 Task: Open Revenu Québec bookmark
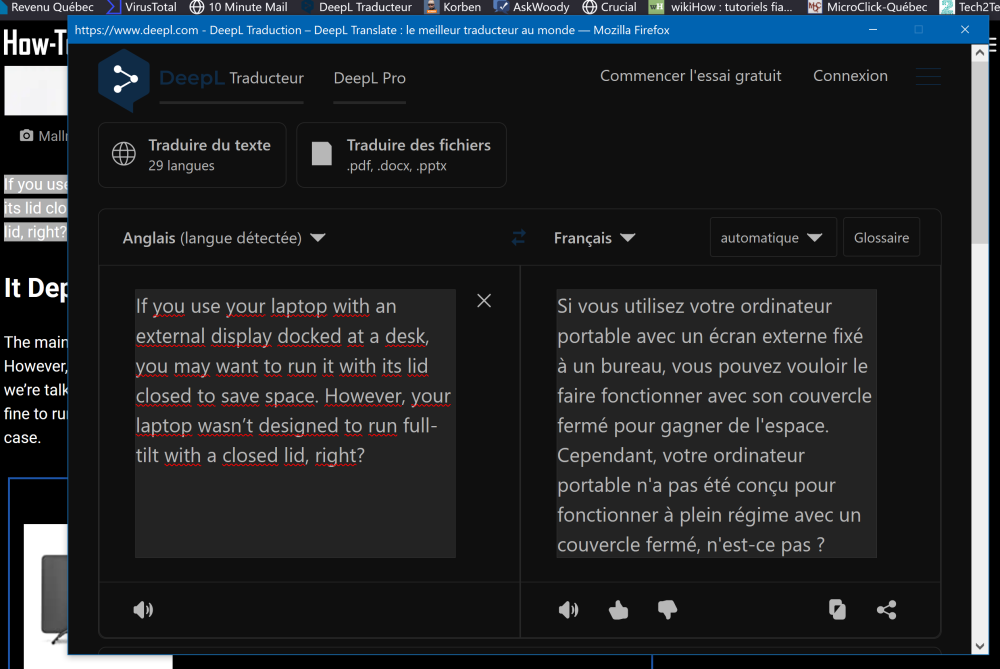47,7
